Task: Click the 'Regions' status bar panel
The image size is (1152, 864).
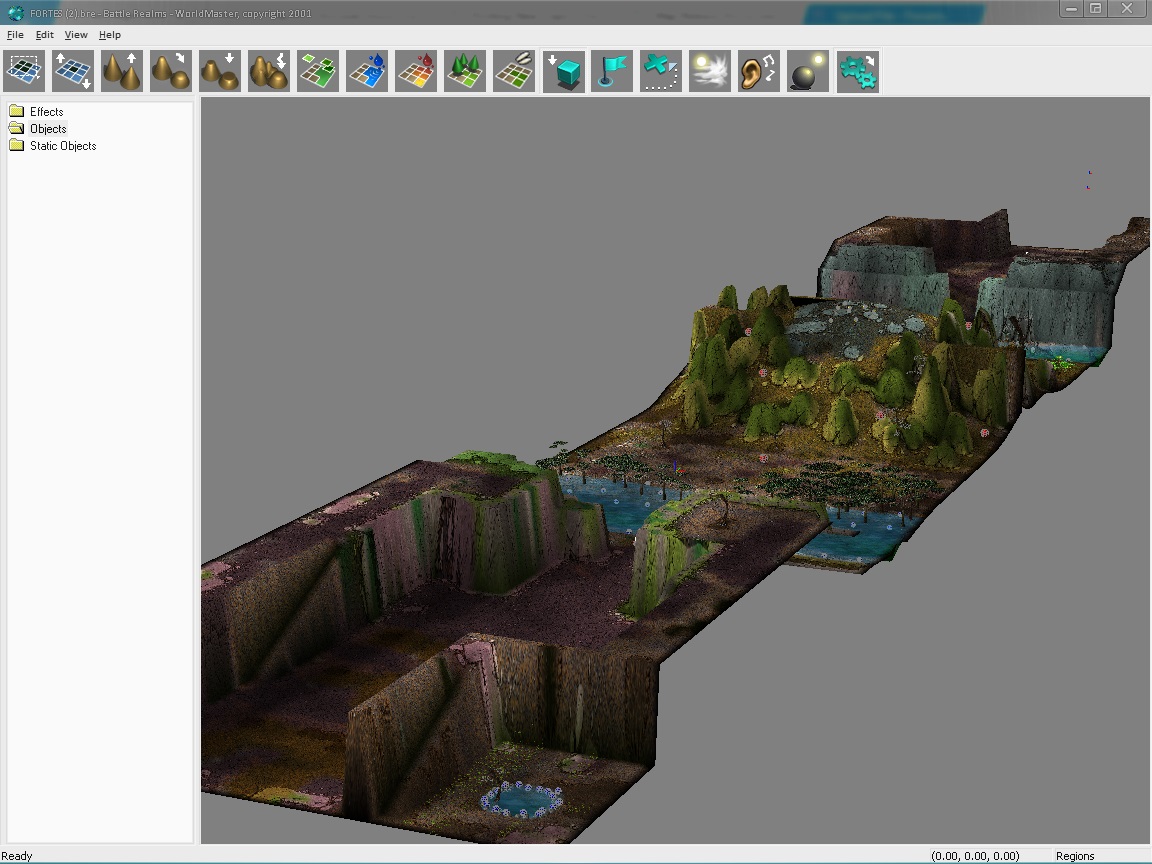Action: click(x=1075, y=856)
